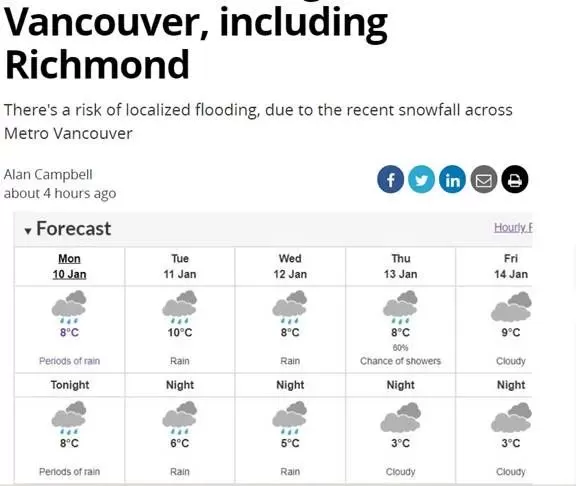Select the Thu 13 Jan column header

tap(400, 266)
